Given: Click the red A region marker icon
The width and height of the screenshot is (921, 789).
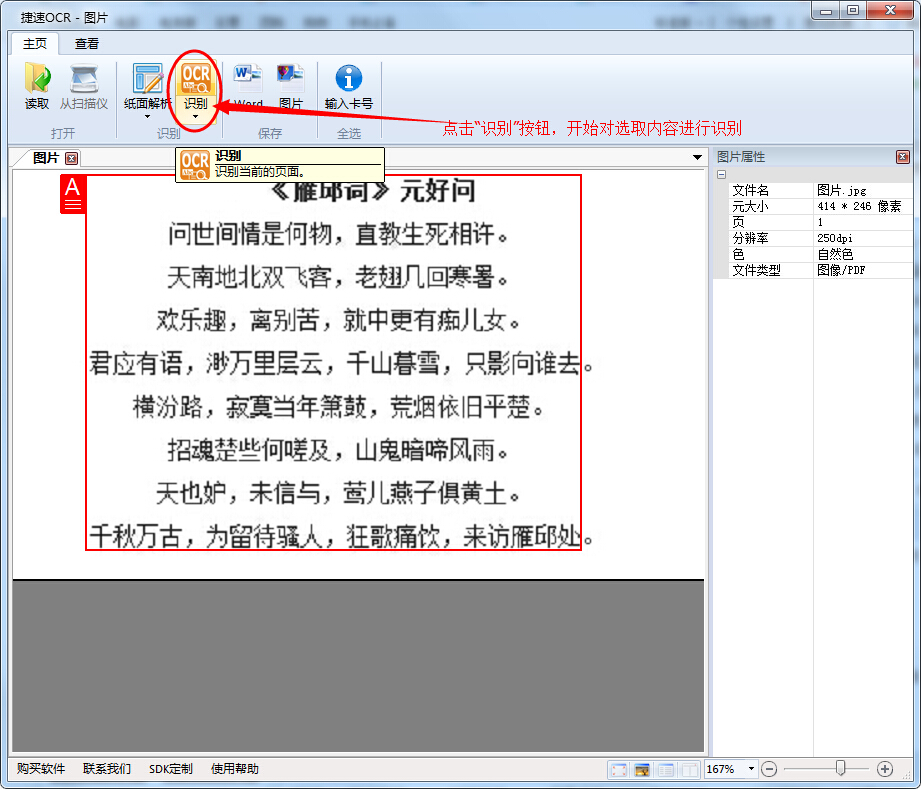Looking at the screenshot, I should click(x=73, y=194).
